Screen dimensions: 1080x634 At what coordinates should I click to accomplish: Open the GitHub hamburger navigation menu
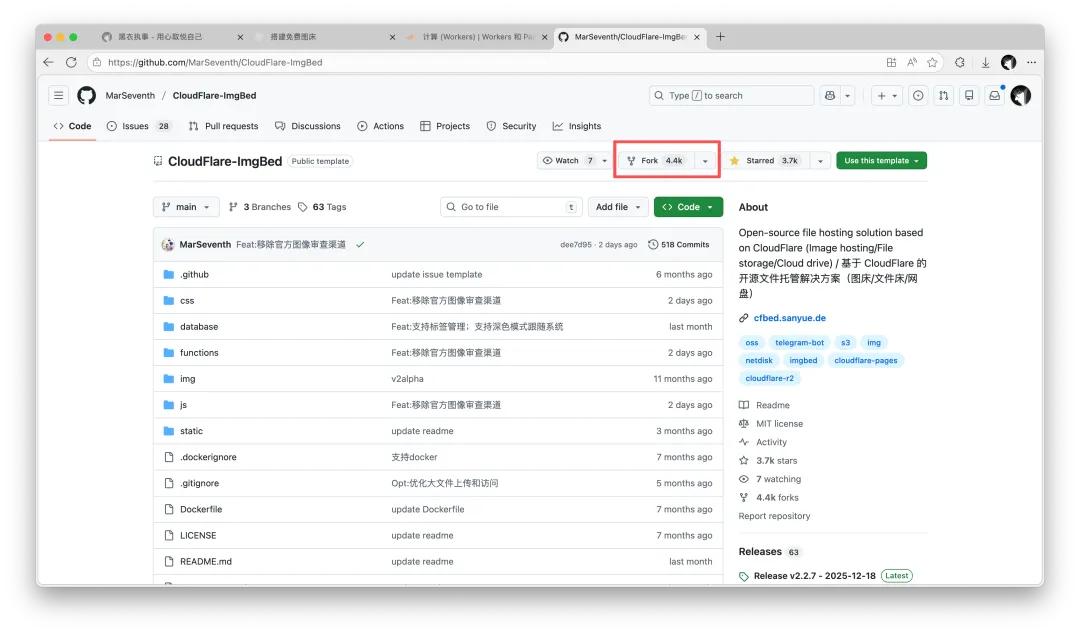59,96
